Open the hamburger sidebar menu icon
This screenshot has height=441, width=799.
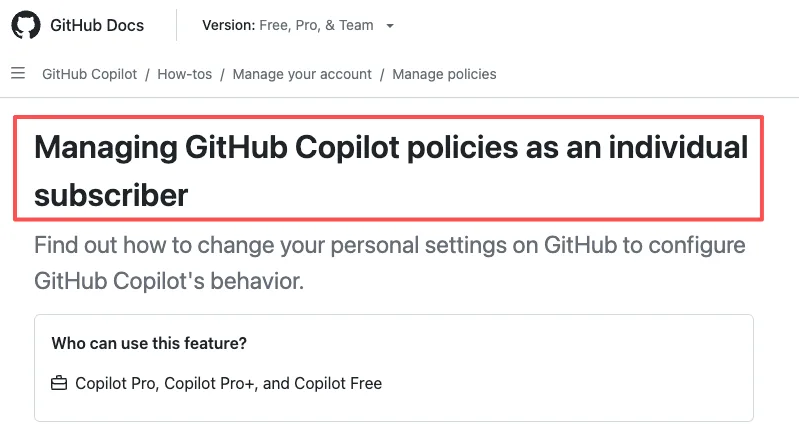(x=18, y=73)
